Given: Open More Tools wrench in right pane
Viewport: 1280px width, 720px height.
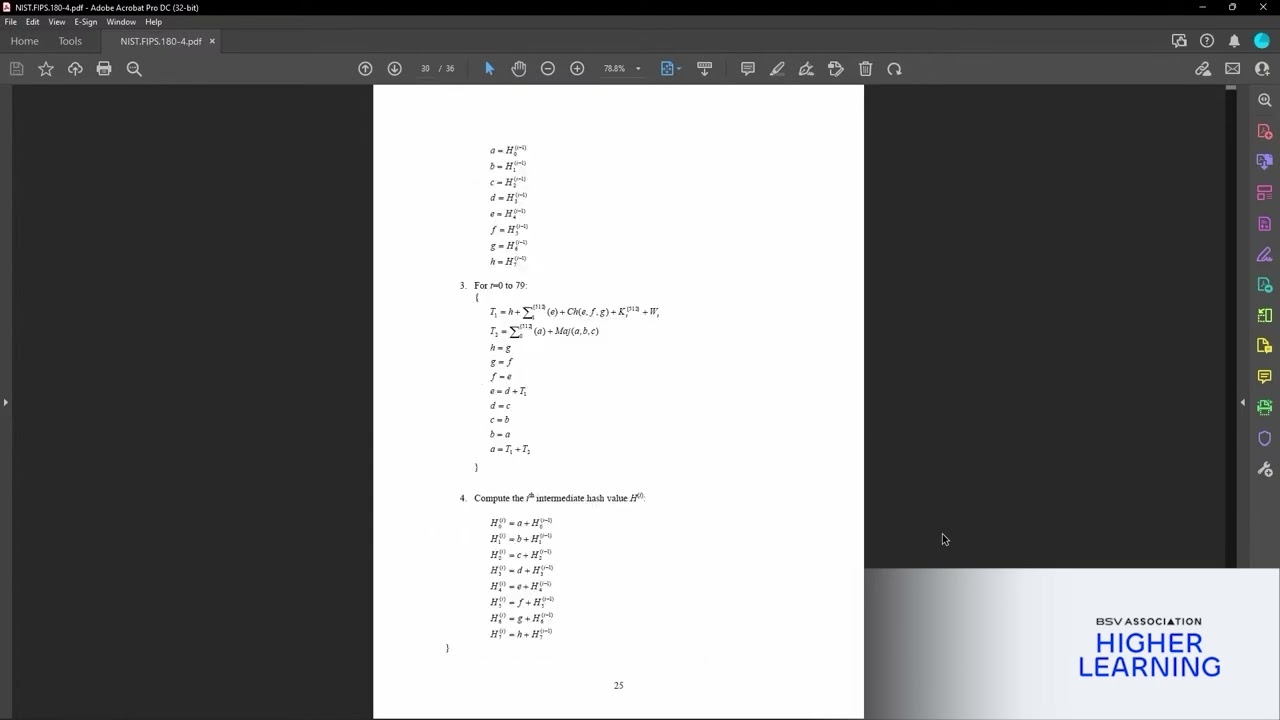Looking at the screenshot, I should click(1265, 469).
